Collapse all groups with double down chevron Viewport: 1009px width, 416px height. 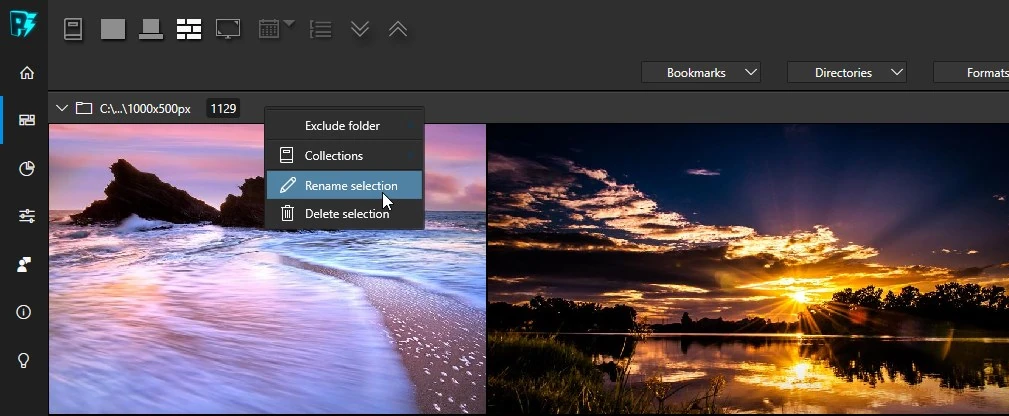360,29
